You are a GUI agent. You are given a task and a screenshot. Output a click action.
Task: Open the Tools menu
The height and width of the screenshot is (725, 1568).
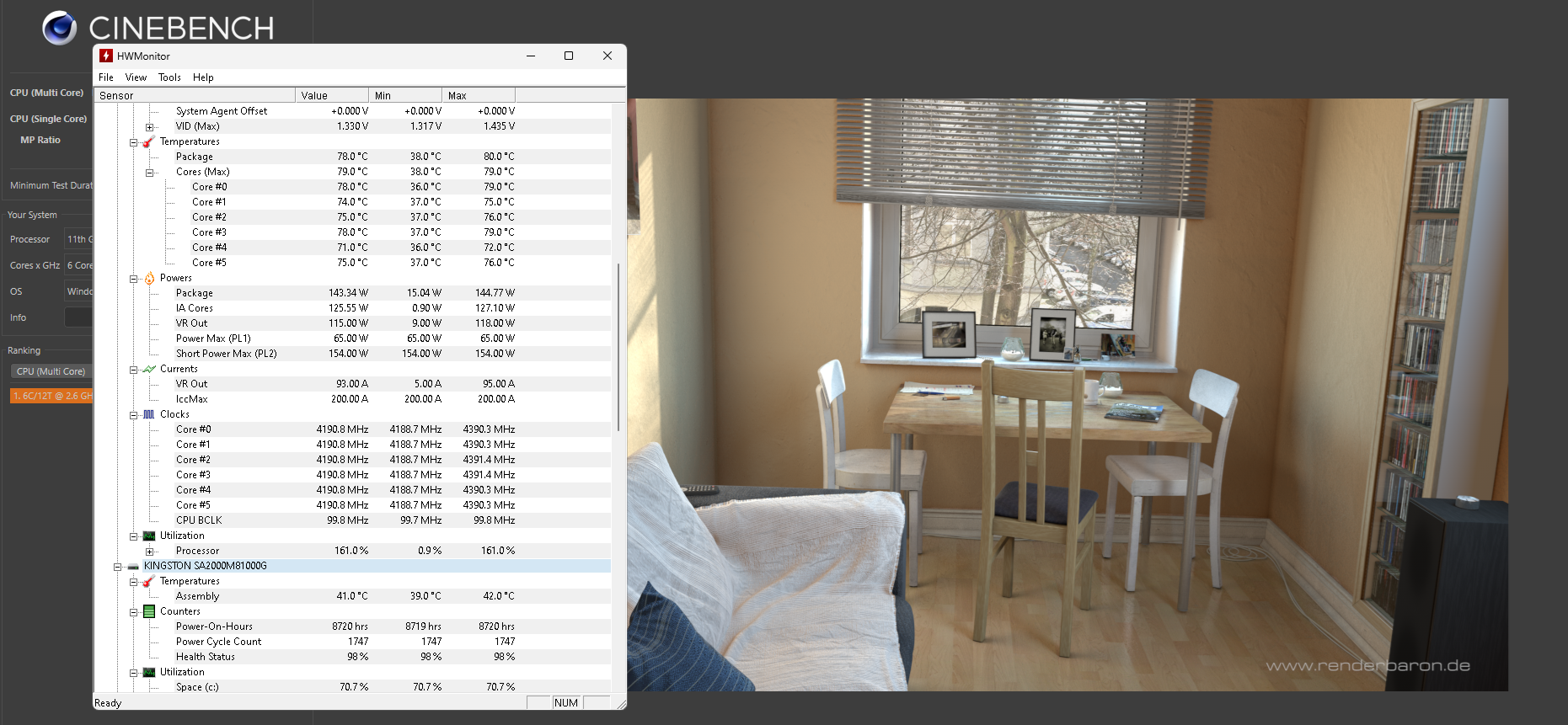point(169,77)
